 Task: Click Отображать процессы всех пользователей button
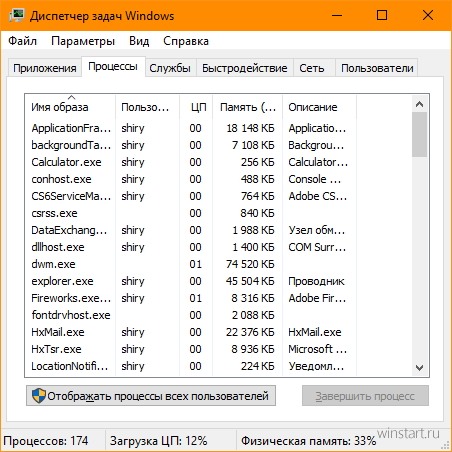(x=151, y=396)
